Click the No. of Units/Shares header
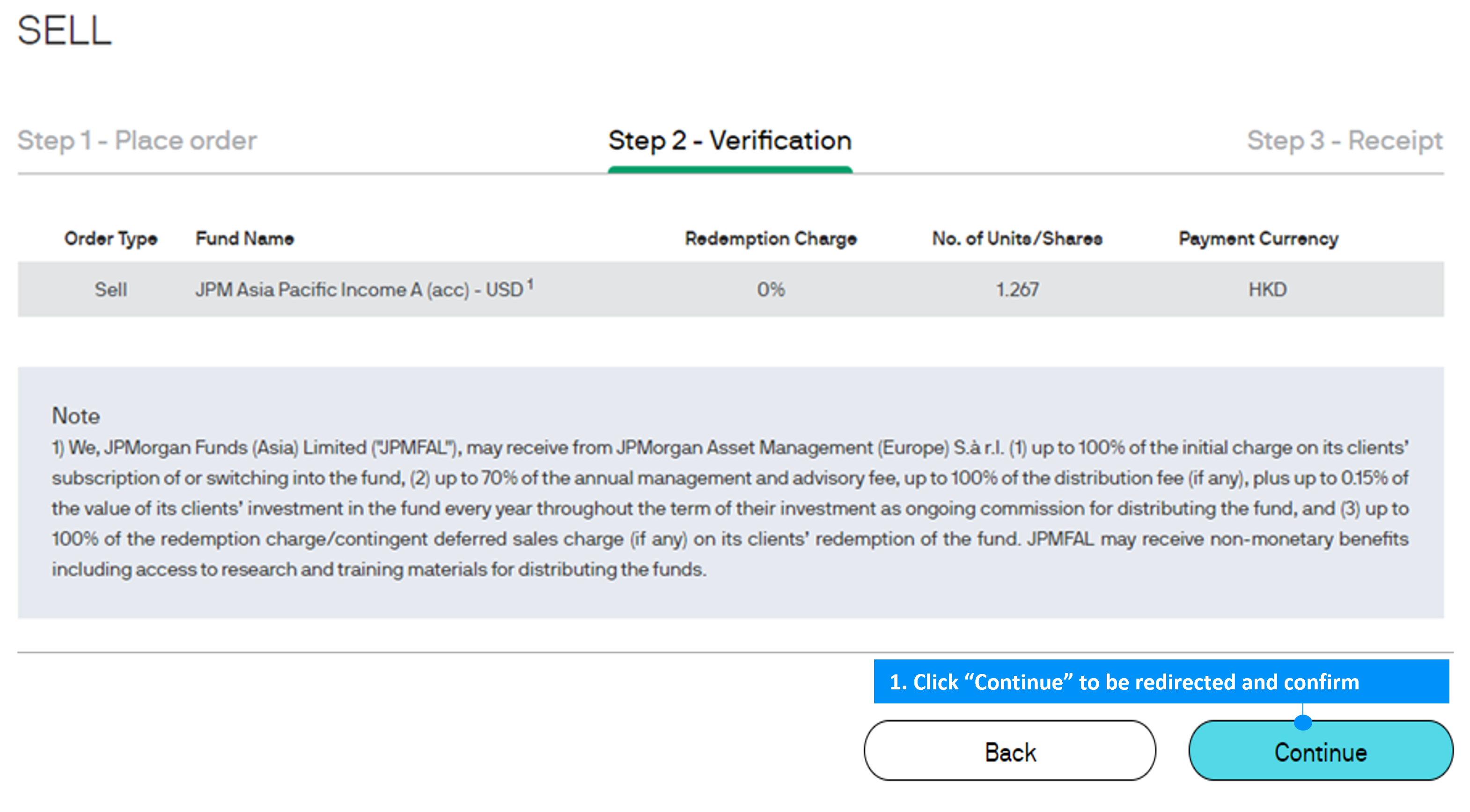The width and height of the screenshot is (1470, 812). [x=1017, y=238]
